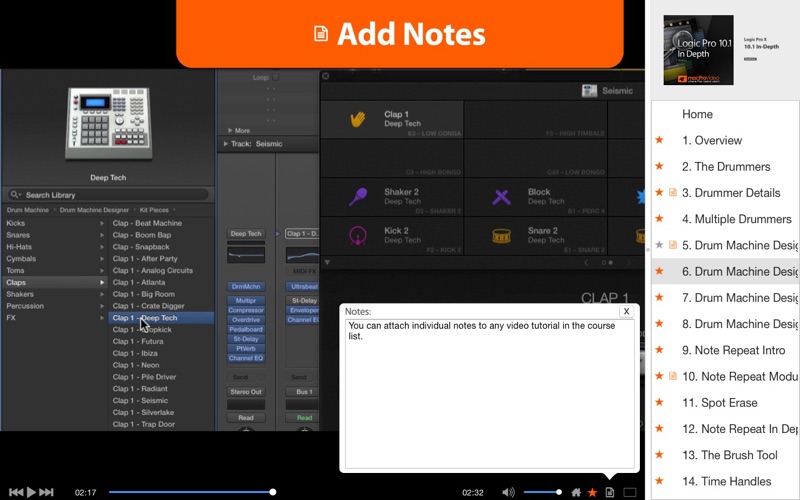Viewport: 800px width, 500px height.
Task: Toggle the gray star beside lesson 5
Action: pos(659,245)
